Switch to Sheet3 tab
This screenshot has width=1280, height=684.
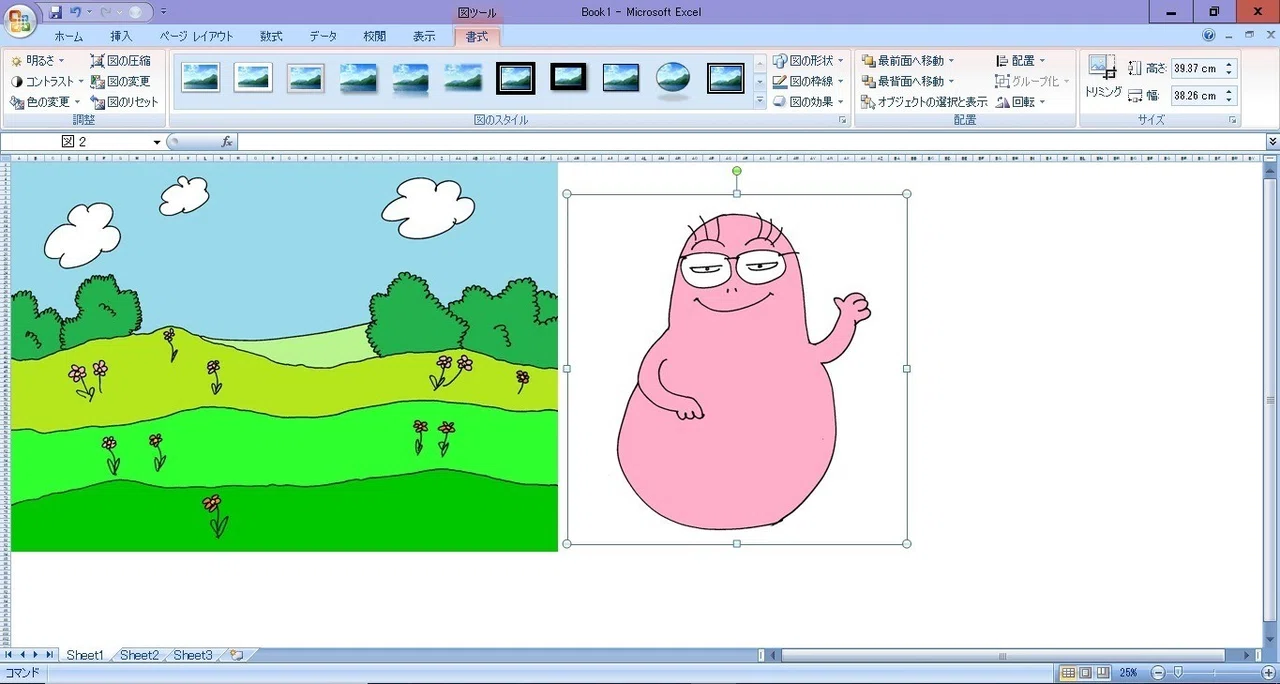pos(192,655)
